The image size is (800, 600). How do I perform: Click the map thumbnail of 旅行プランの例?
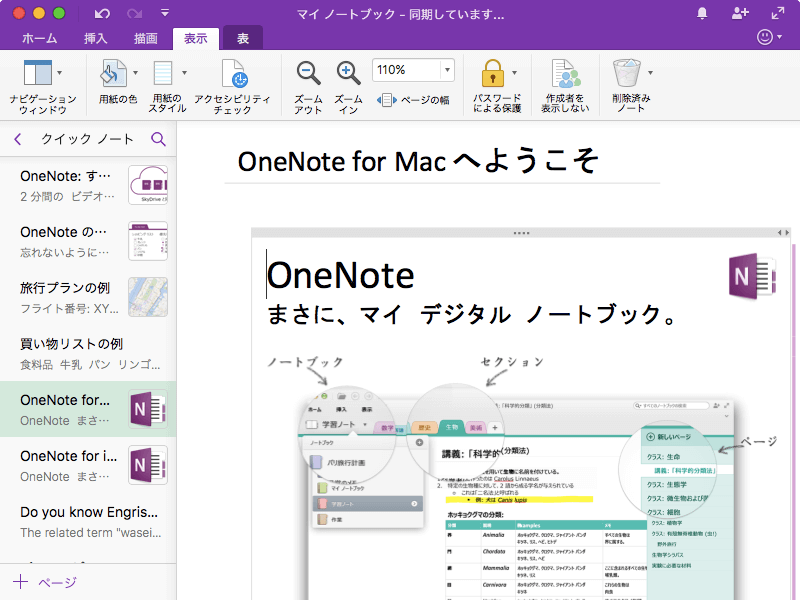click(x=148, y=297)
